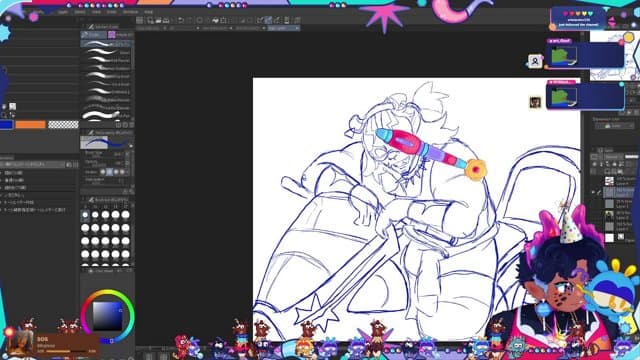640x360 pixels.
Task: Open the Filter menu
Action: click(x=111, y=12)
